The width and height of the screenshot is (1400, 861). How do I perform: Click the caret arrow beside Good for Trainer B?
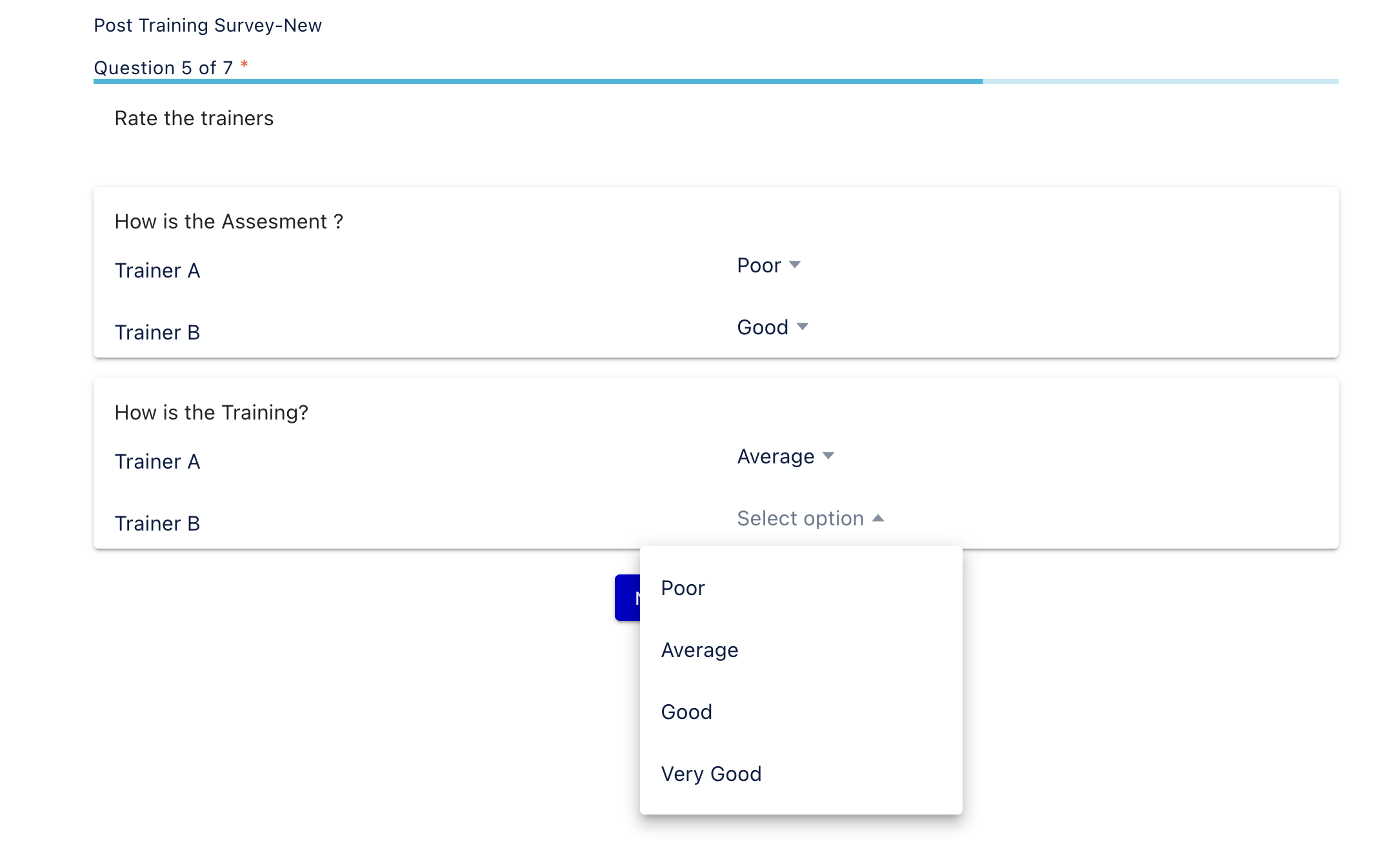pos(803,327)
